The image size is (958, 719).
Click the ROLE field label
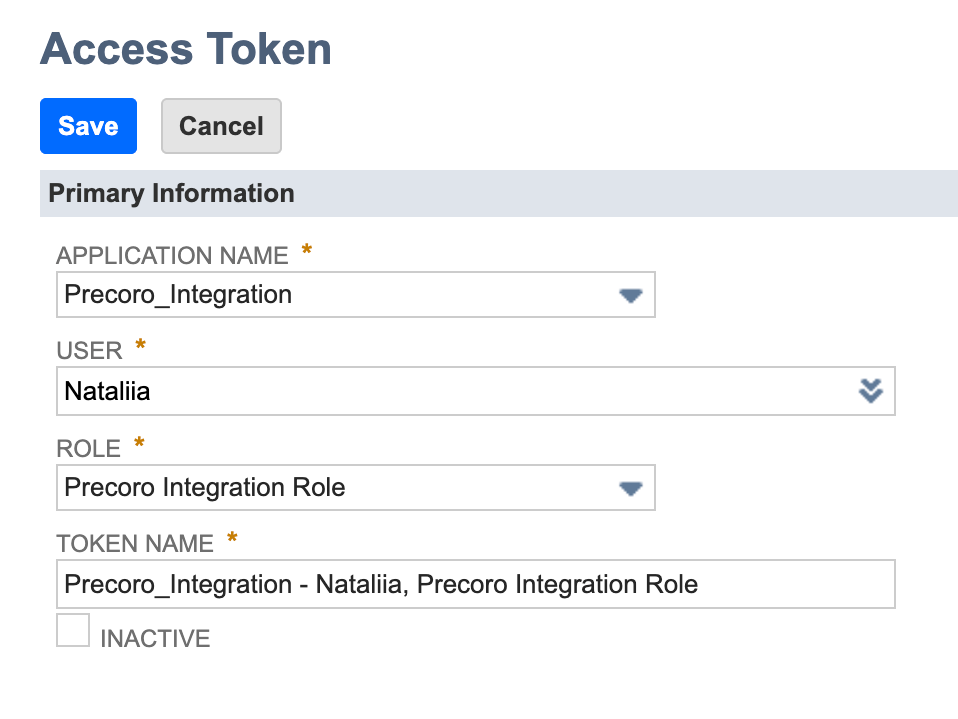pyautogui.click(x=89, y=448)
